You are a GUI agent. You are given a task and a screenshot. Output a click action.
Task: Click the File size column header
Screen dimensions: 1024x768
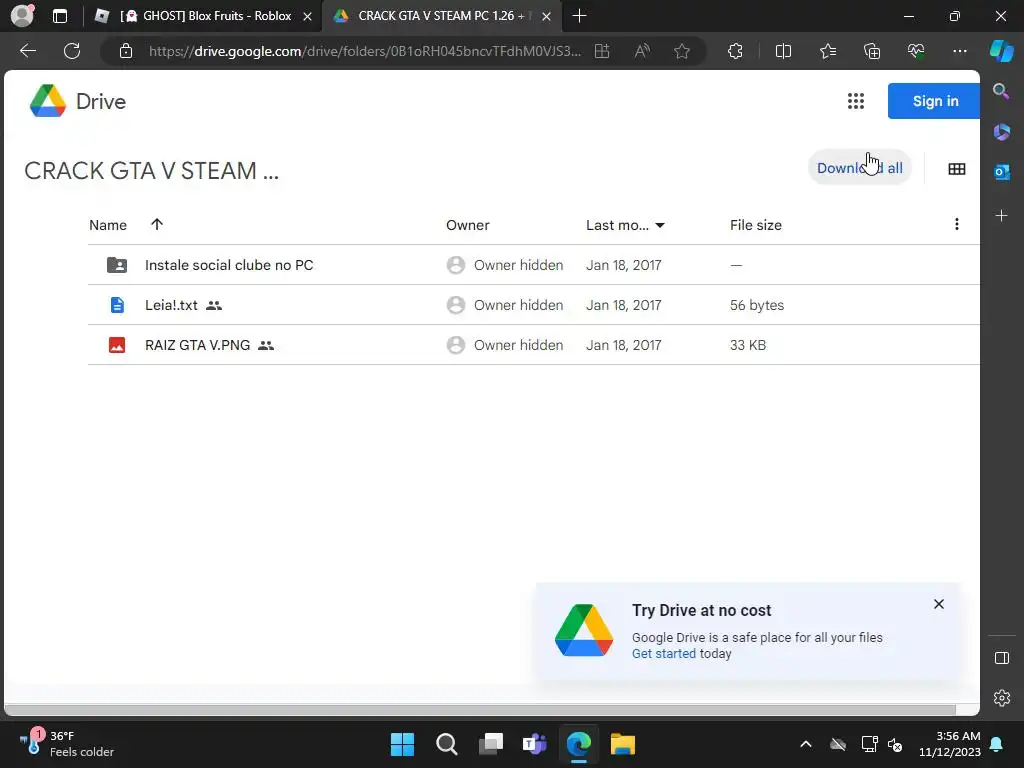[x=756, y=225]
